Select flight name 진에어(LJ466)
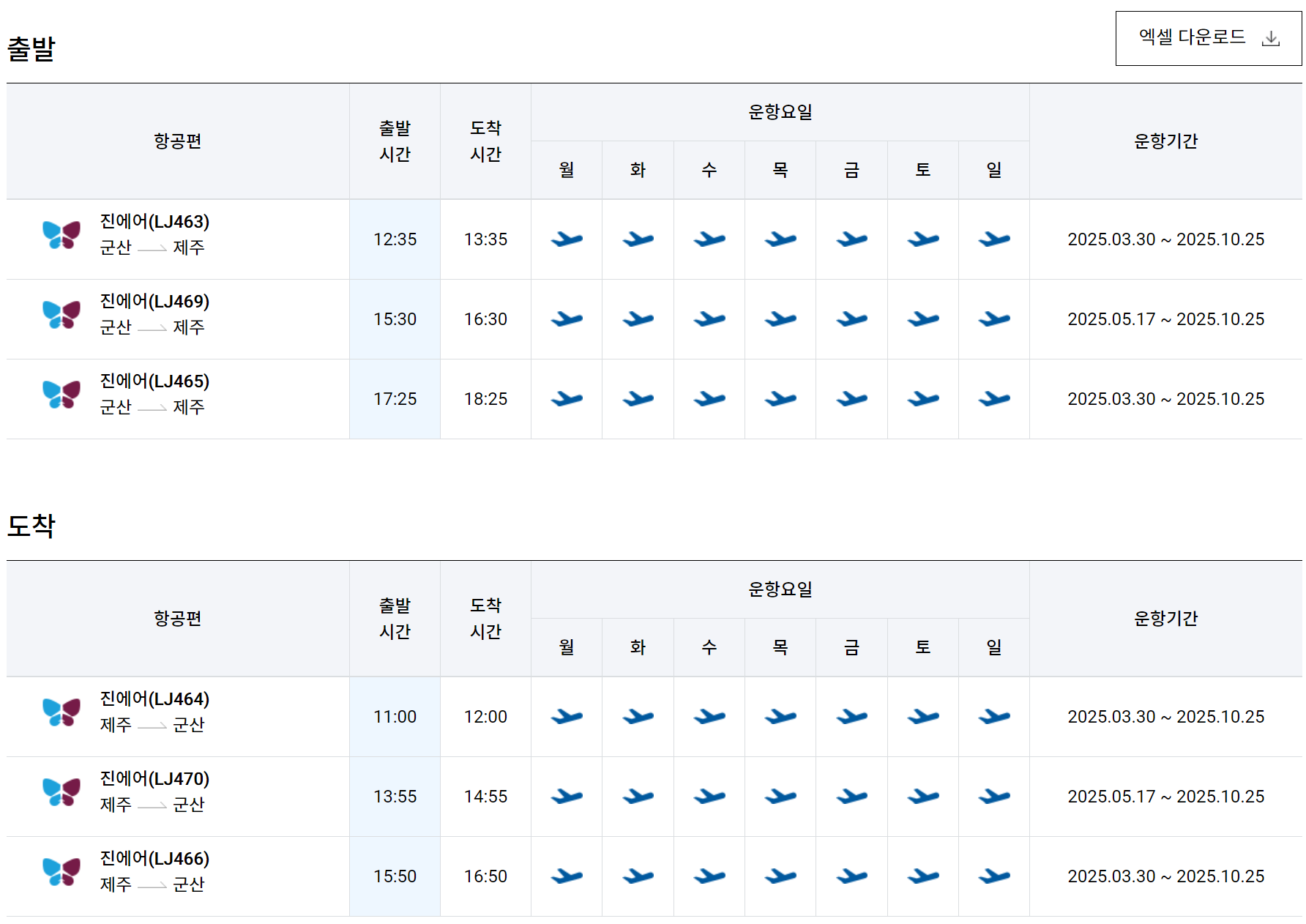The image size is (1306, 924). tap(154, 858)
